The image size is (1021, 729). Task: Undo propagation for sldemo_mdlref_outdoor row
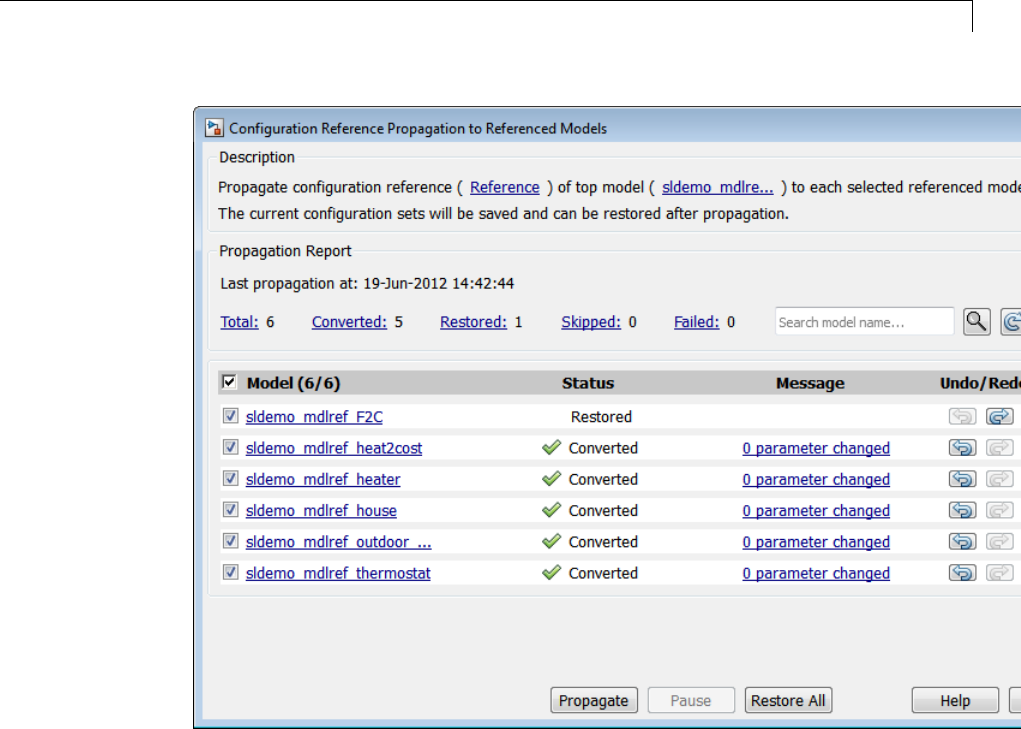[x=962, y=541]
